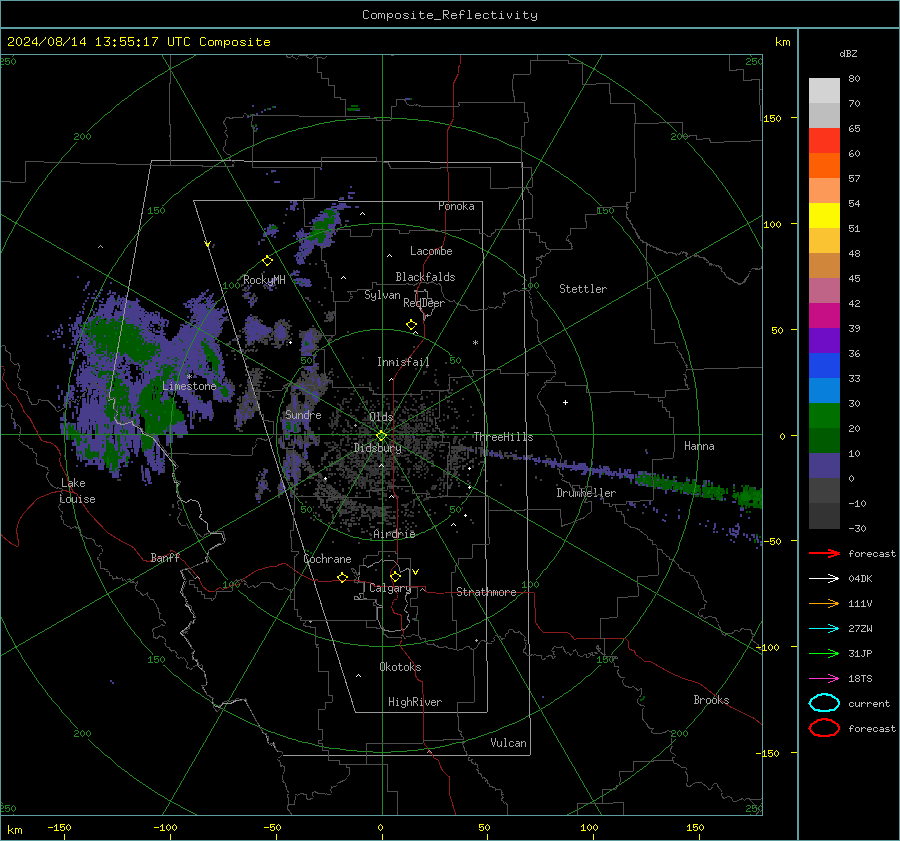Click the Hanna city label
900x841 pixels.
699,447
